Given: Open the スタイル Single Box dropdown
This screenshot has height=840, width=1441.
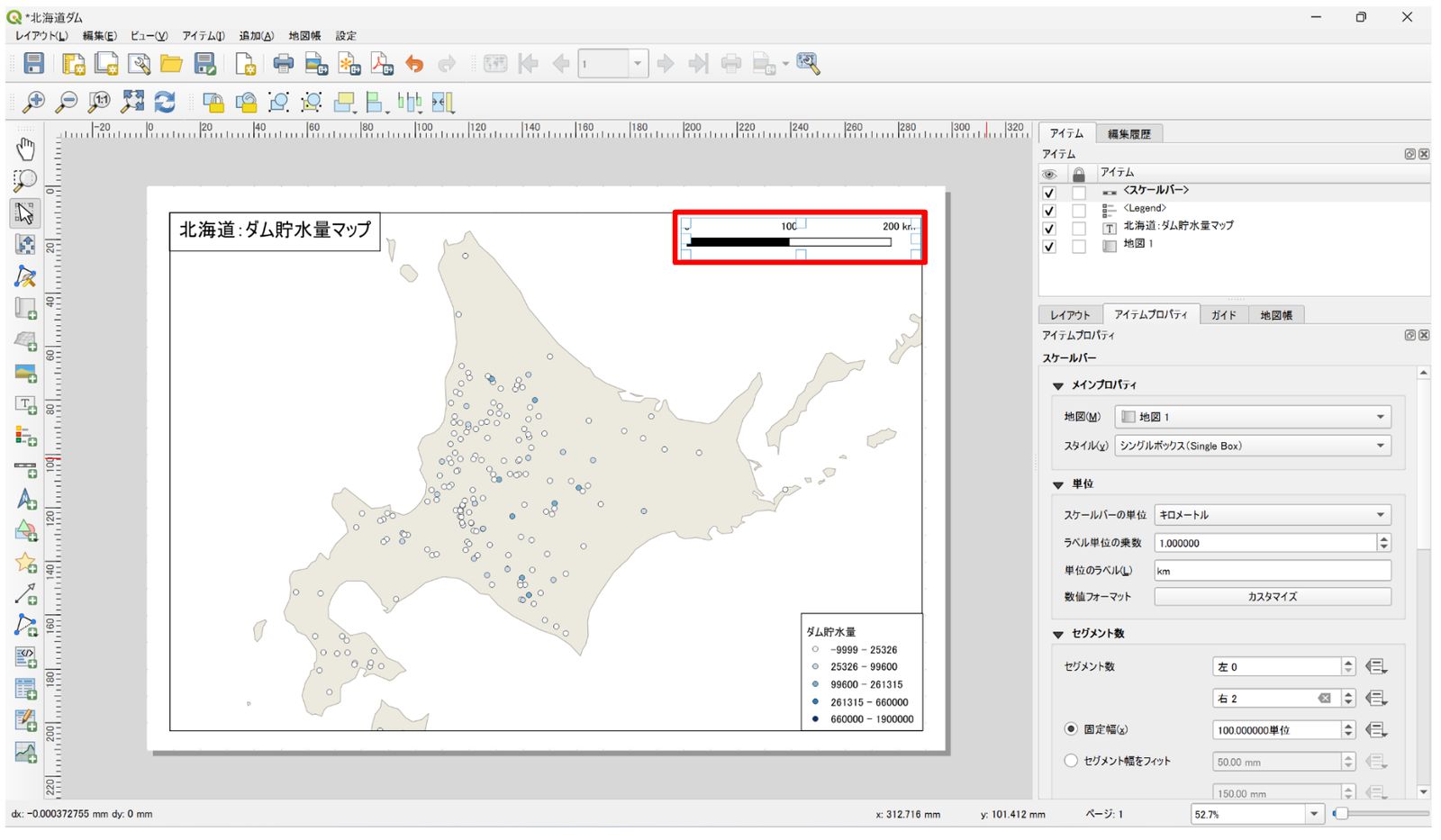Looking at the screenshot, I should (x=1253, y=446).
